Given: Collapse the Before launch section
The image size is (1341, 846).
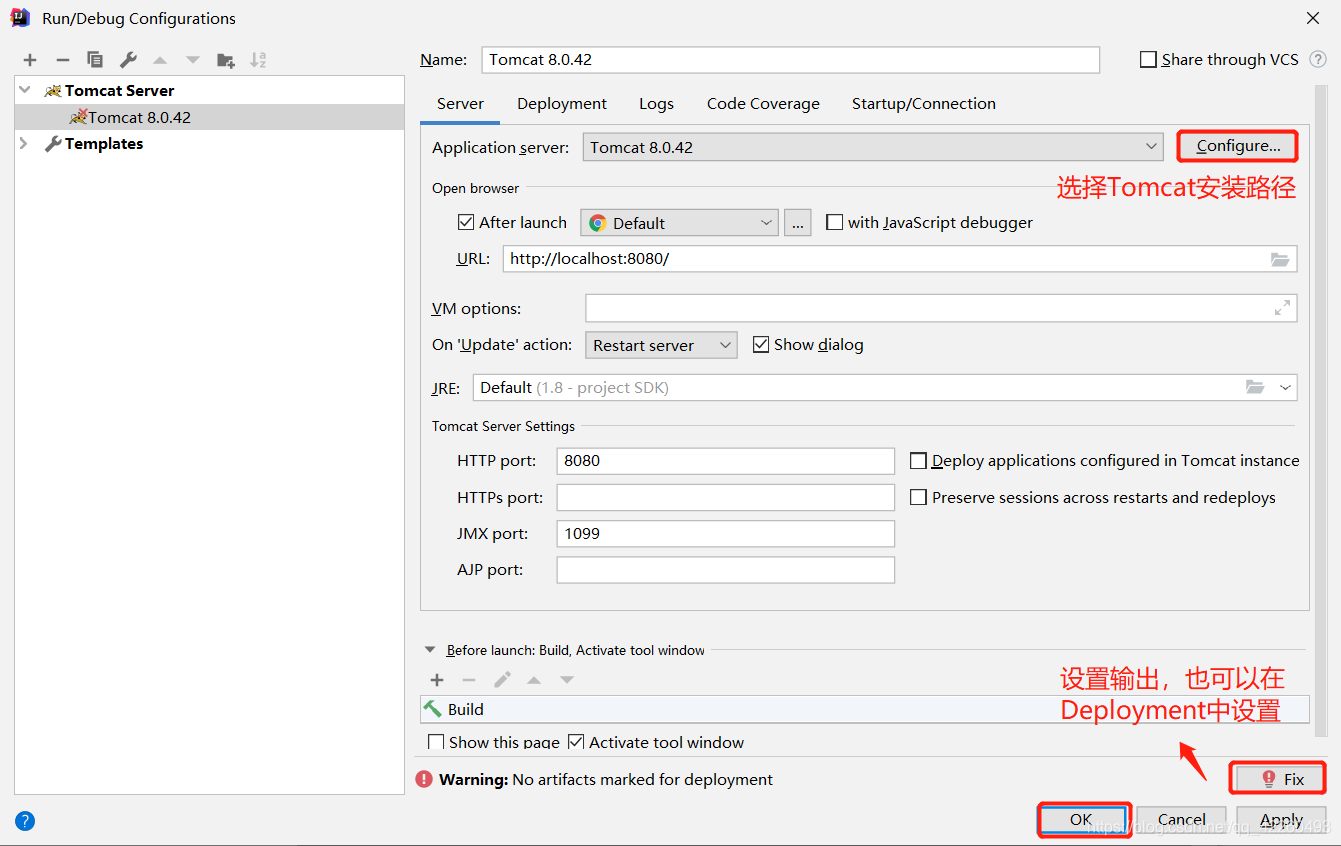Looking at the screenshot, I should pos(430,650).
